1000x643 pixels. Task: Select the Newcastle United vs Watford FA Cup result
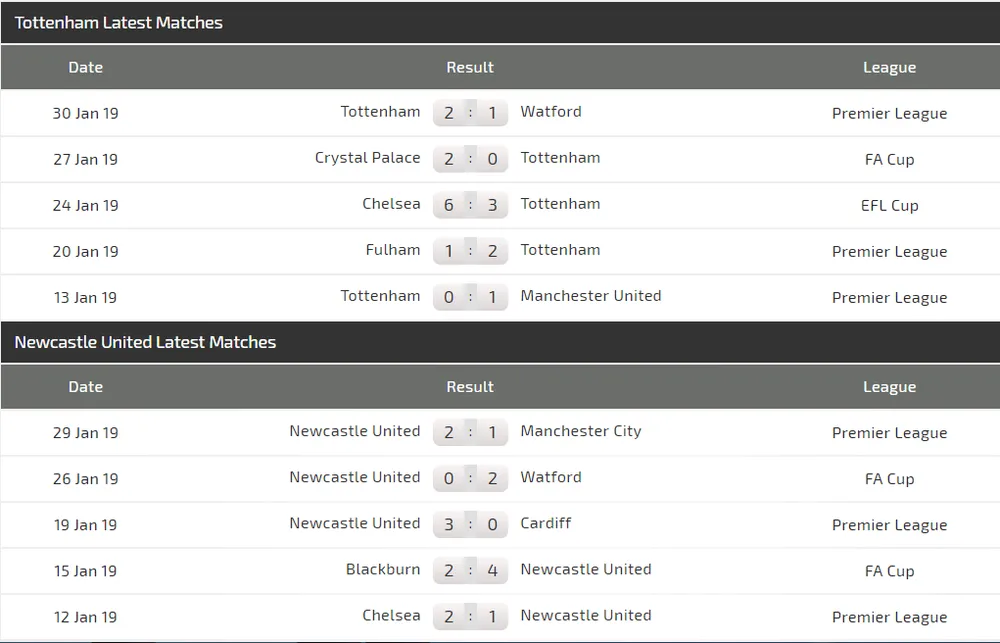tap(470, 478)
